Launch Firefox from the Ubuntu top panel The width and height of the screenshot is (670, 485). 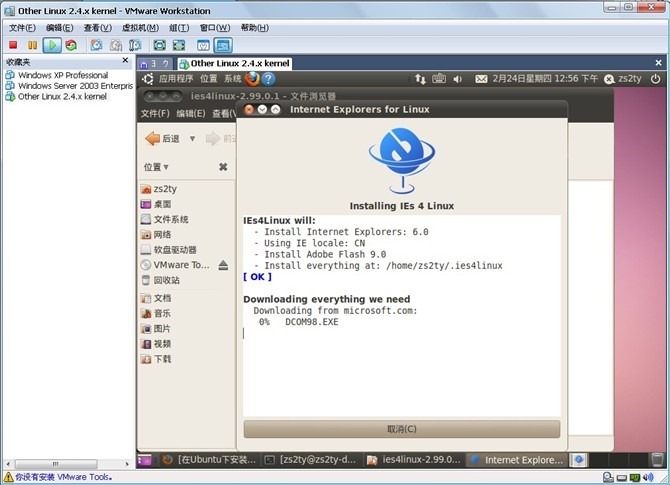pyautogui.click(x=252, y=79)
